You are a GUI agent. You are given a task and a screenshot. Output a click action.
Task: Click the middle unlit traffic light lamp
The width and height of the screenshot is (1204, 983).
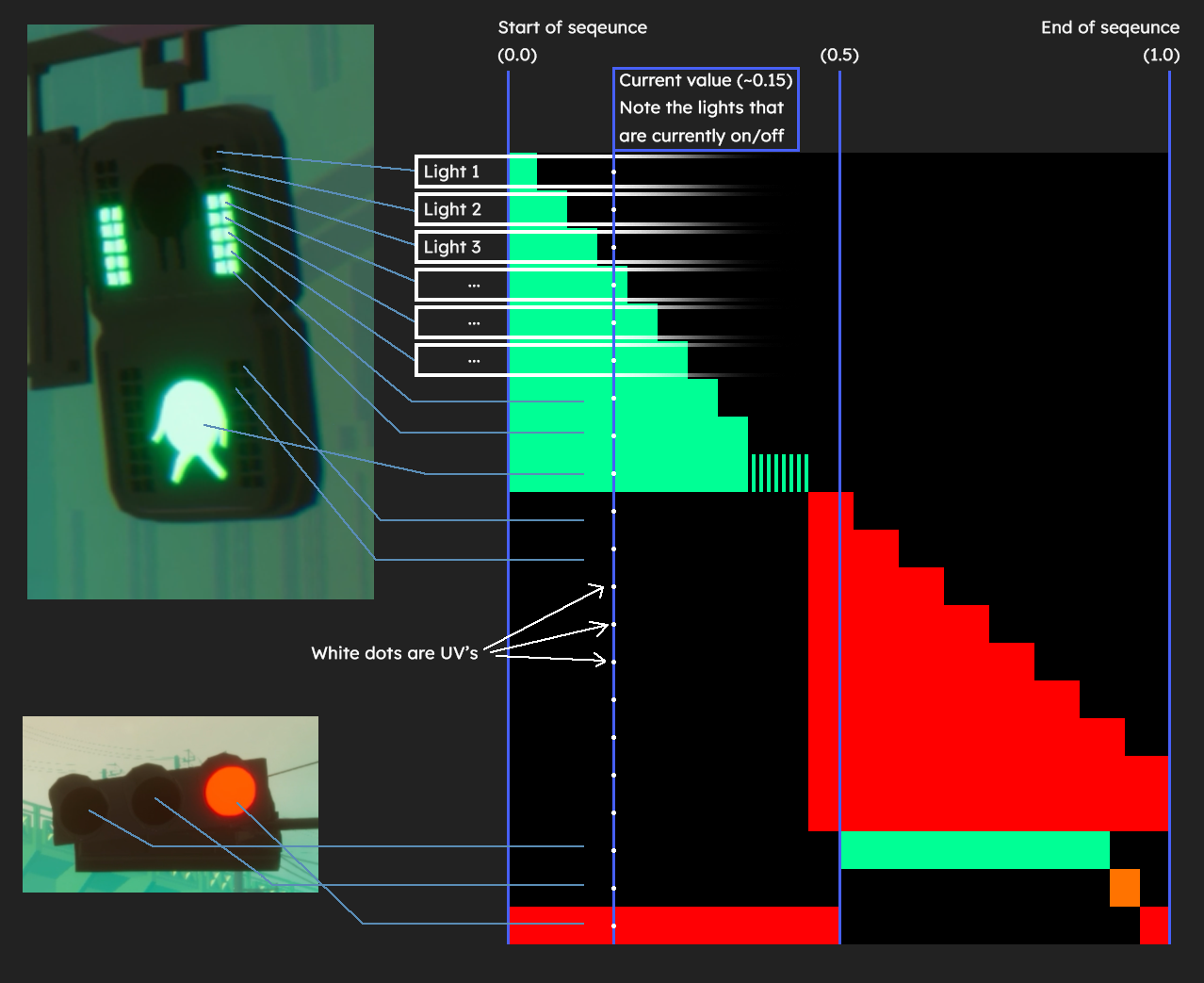156,797
